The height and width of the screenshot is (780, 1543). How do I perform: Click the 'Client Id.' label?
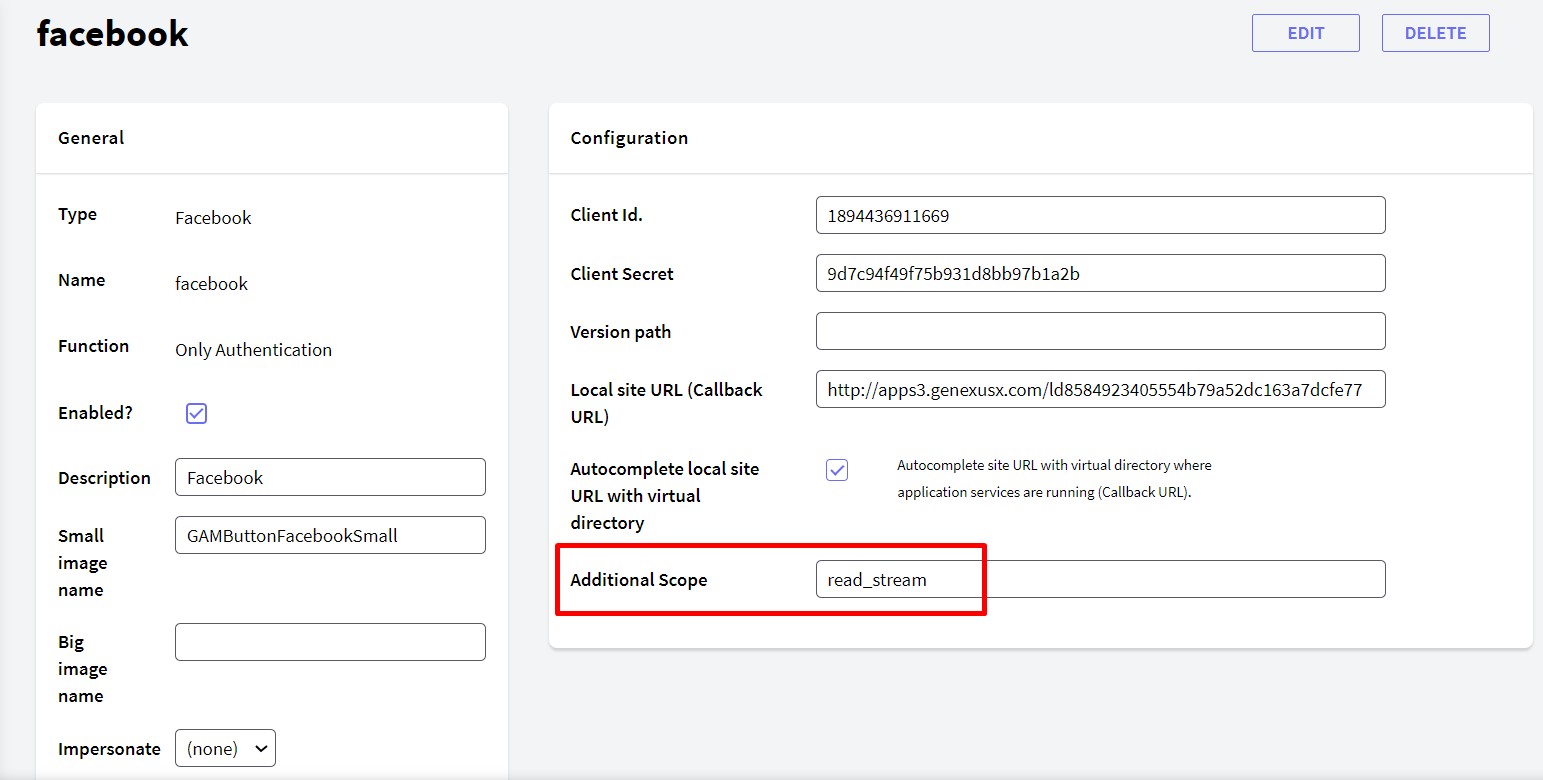coord(606,215)
